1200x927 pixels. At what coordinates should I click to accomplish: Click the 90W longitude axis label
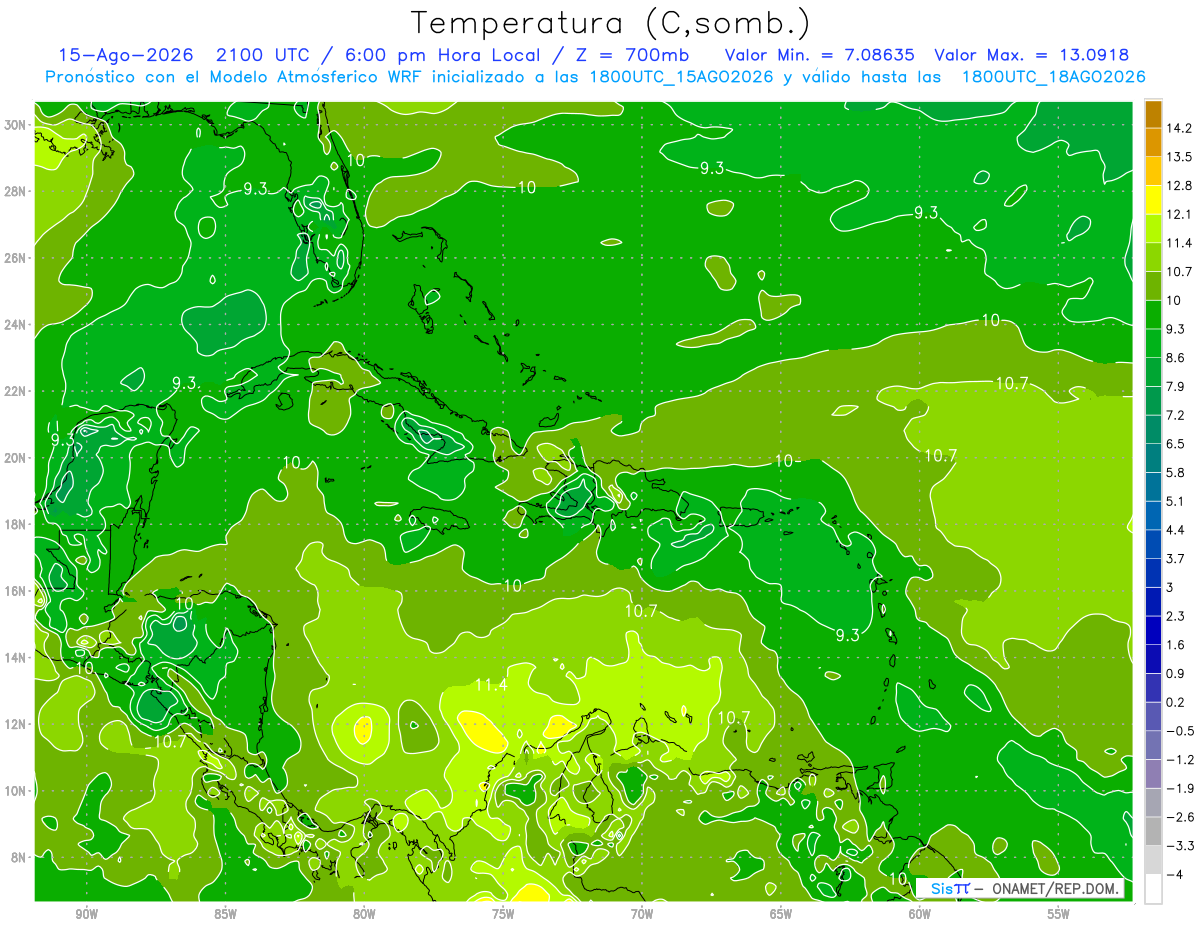(86, 914)
